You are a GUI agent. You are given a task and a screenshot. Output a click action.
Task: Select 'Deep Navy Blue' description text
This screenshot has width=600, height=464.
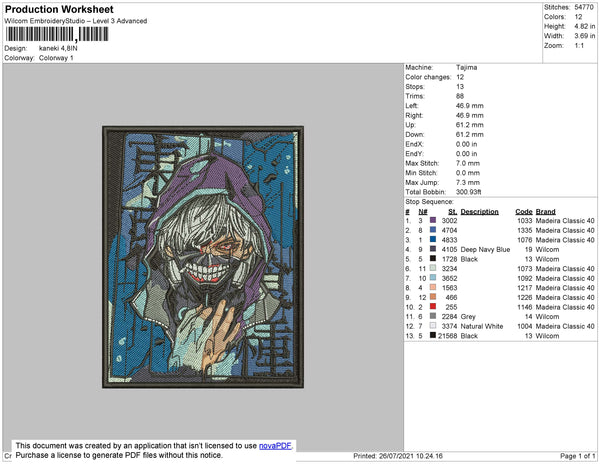485,249
